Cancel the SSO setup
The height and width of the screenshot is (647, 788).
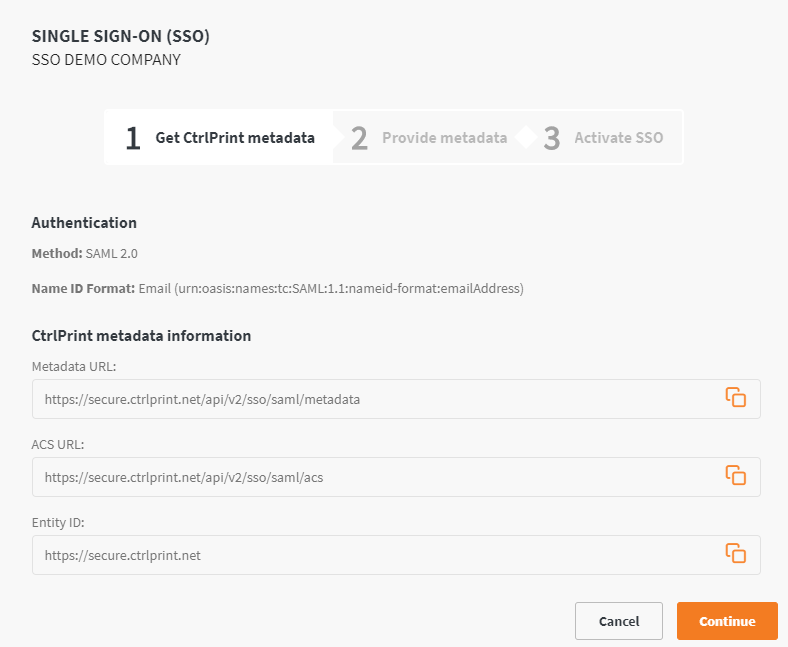click(x=619, y=621)
